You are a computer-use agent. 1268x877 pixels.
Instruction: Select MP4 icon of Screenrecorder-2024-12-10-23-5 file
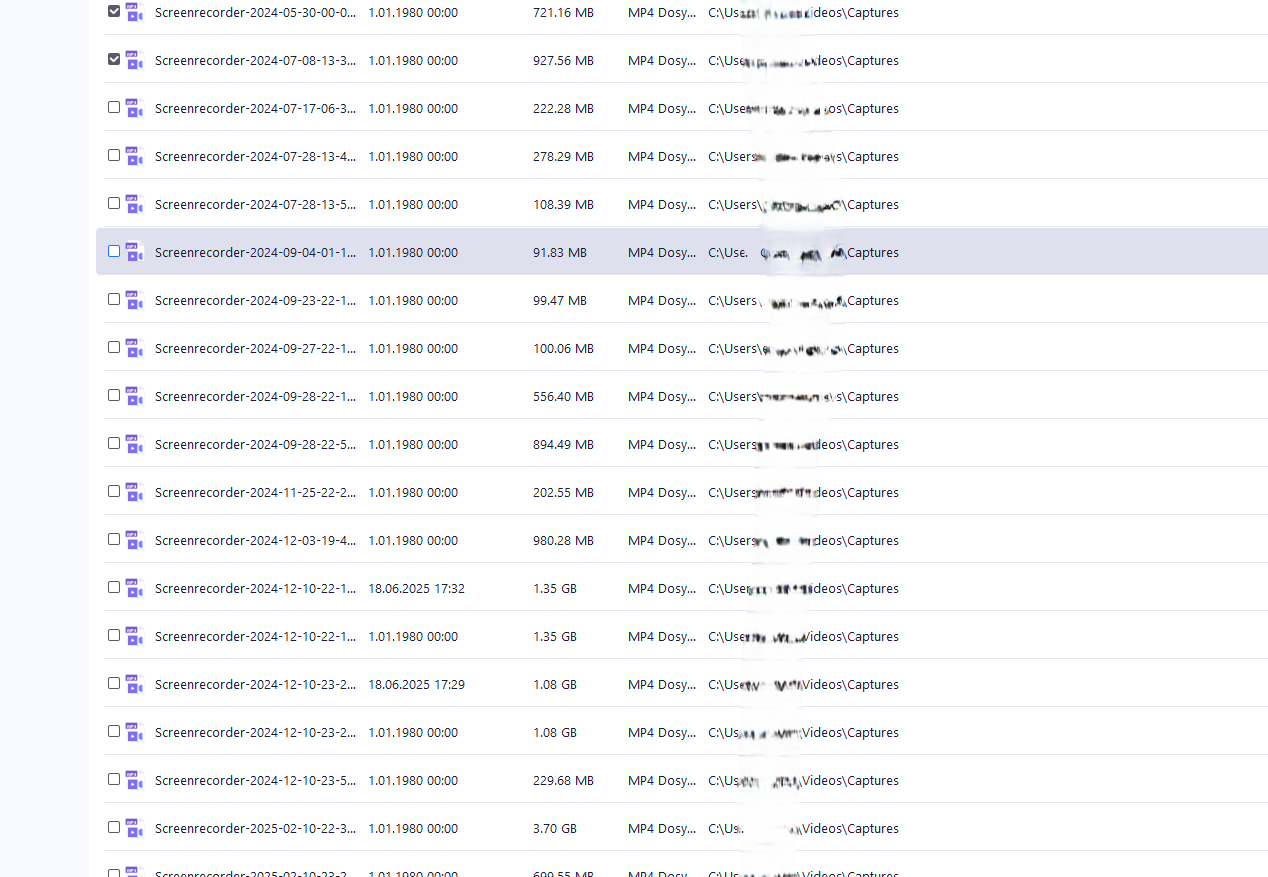[134, 780]
